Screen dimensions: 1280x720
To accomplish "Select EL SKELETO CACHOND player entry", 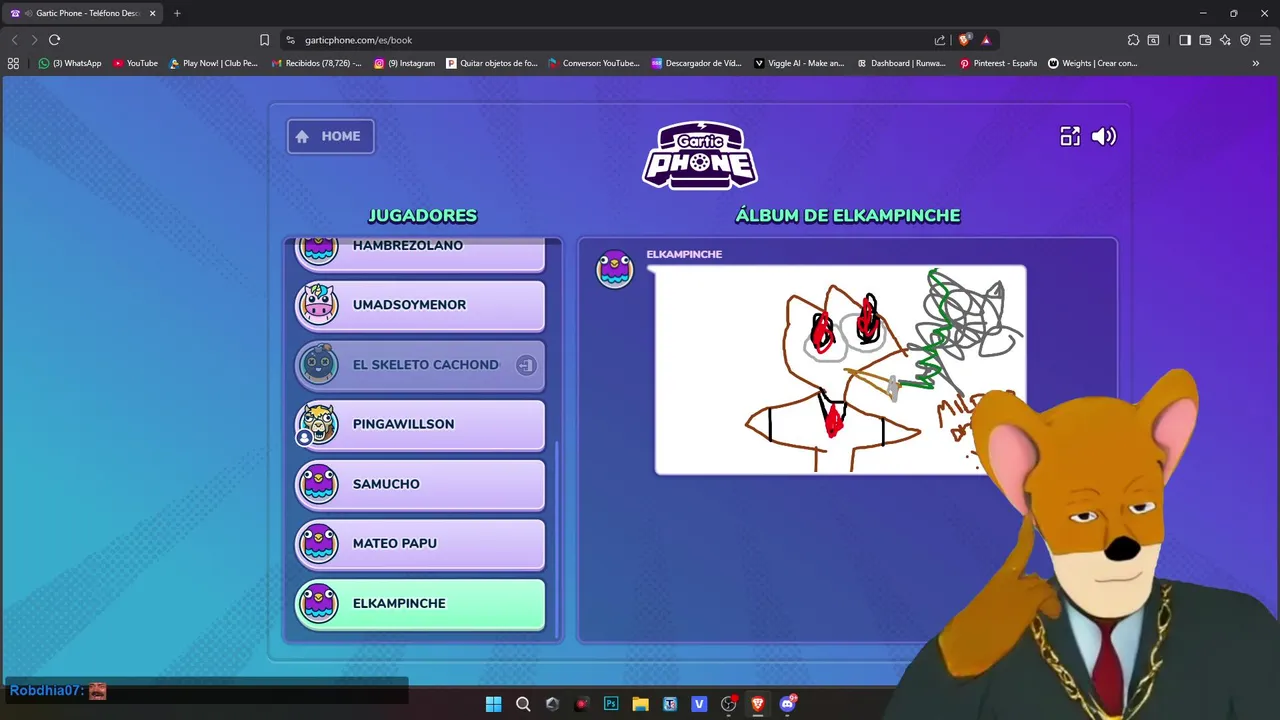I will point(420,365).
